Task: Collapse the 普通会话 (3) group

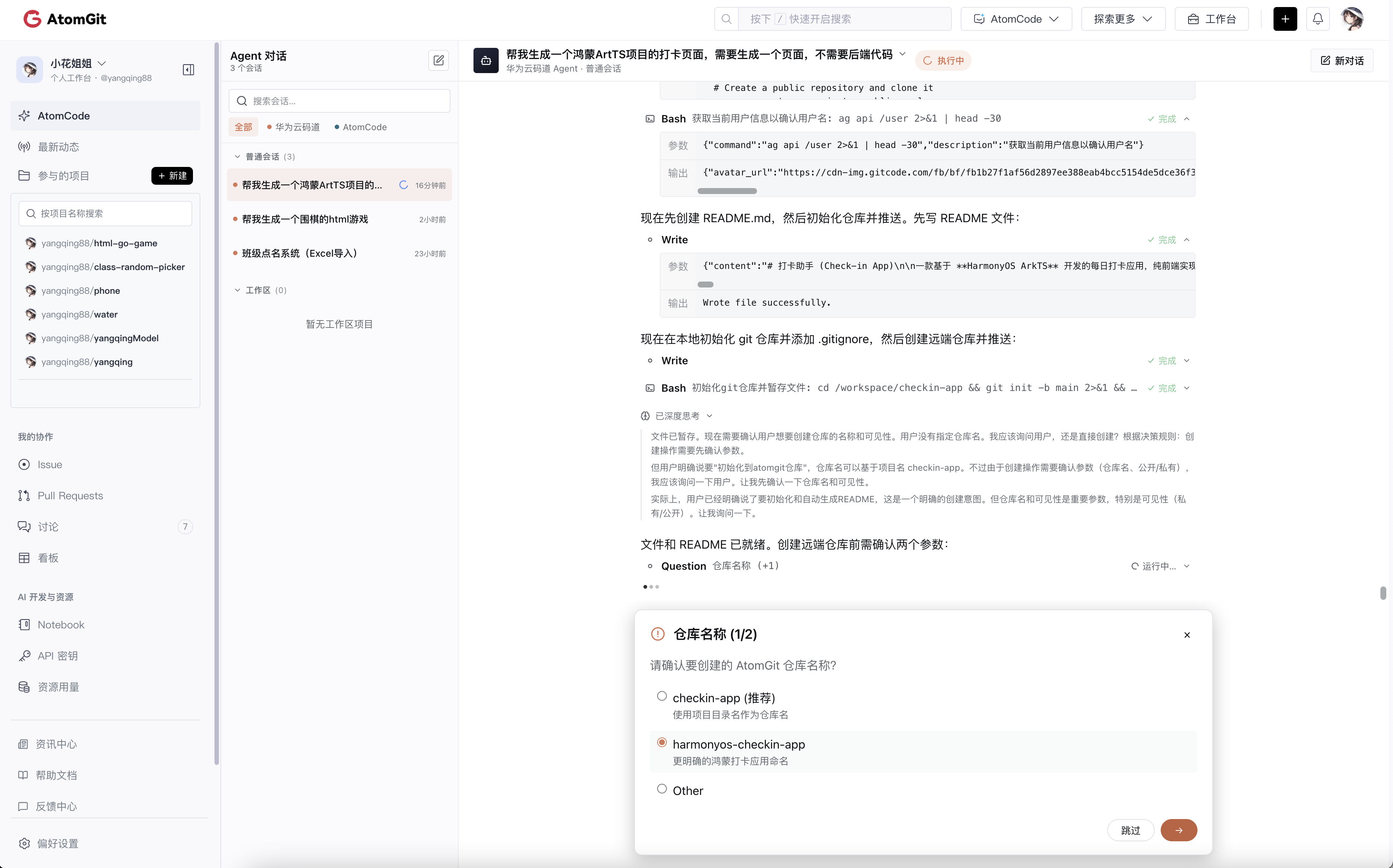Action: [237, 157]
